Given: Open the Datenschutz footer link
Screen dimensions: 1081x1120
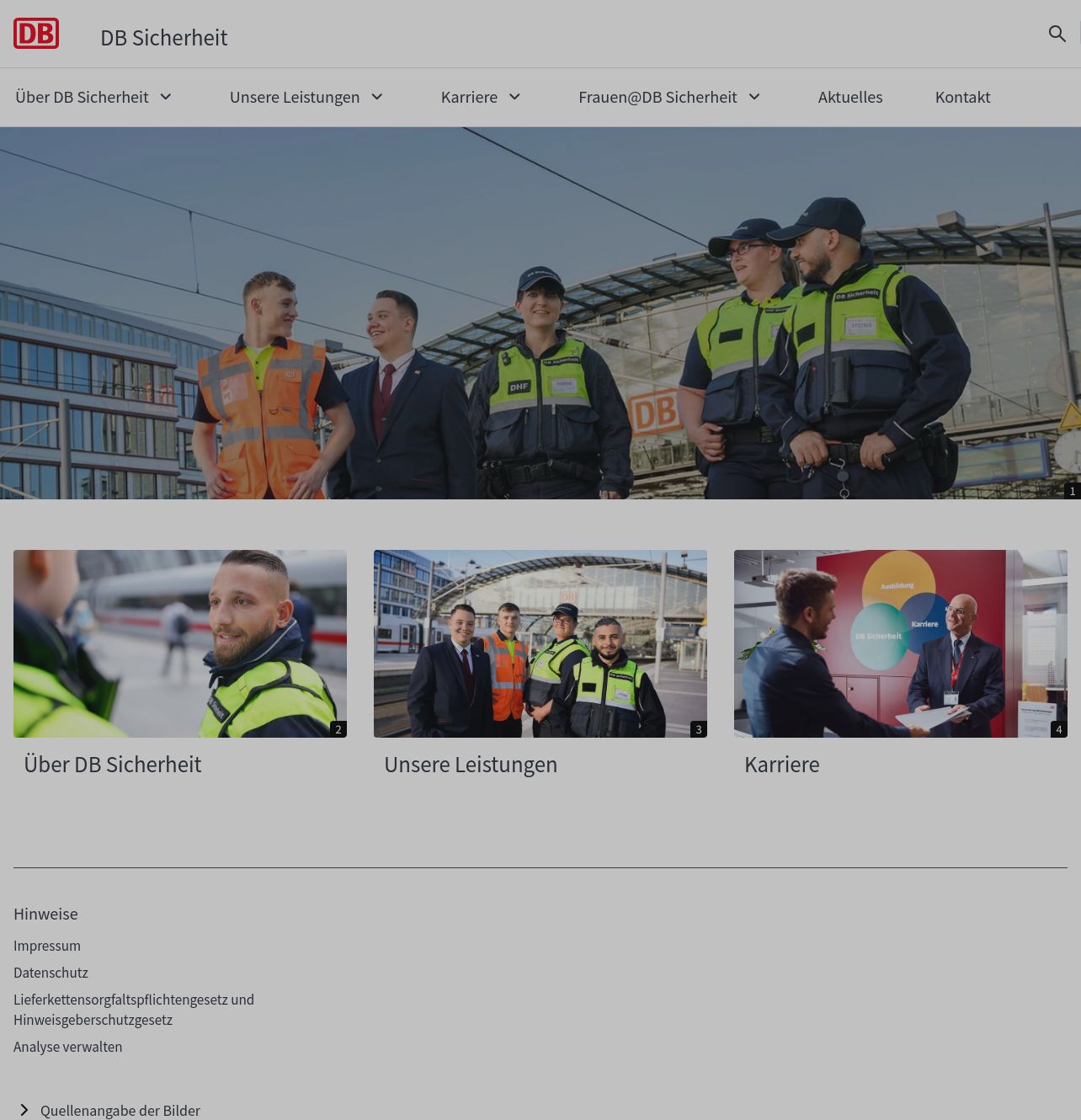Looking at the screenshot, I should [51, 973].
